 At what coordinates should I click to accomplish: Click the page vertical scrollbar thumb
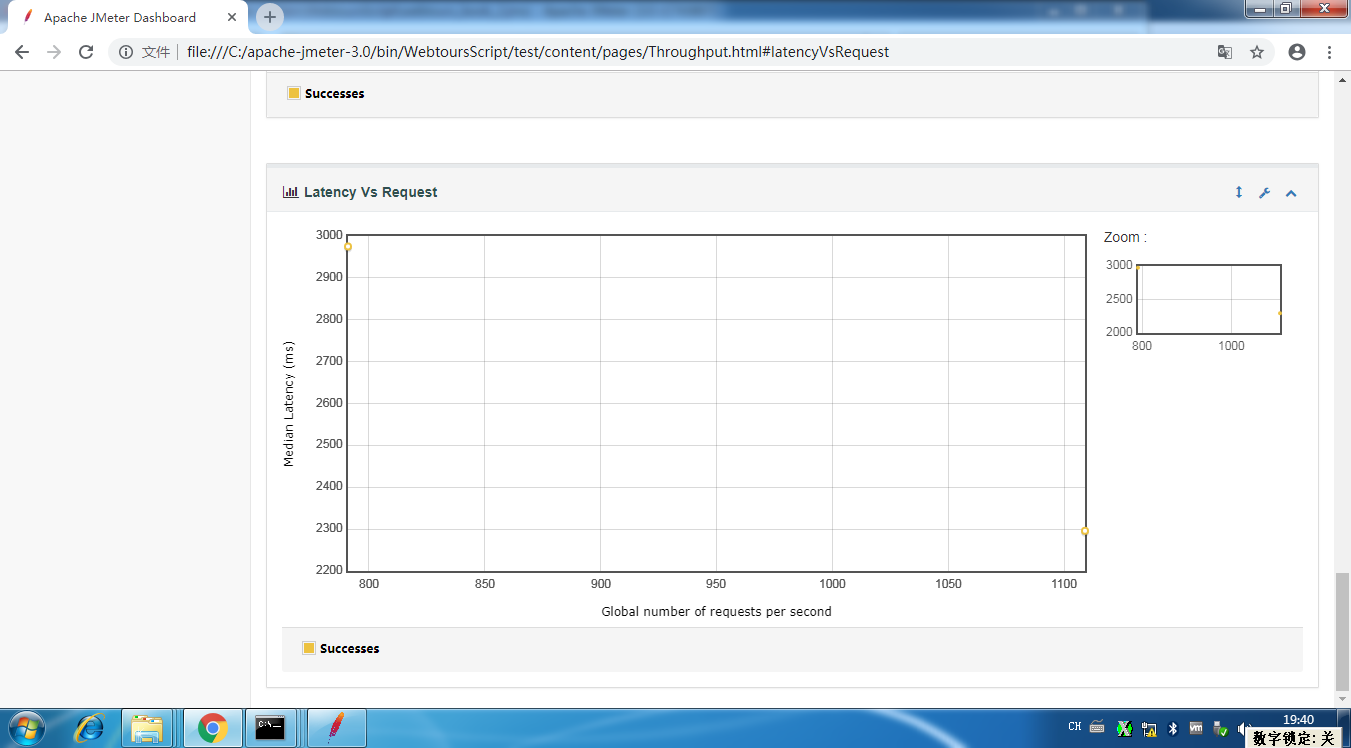click(1342, 631)
